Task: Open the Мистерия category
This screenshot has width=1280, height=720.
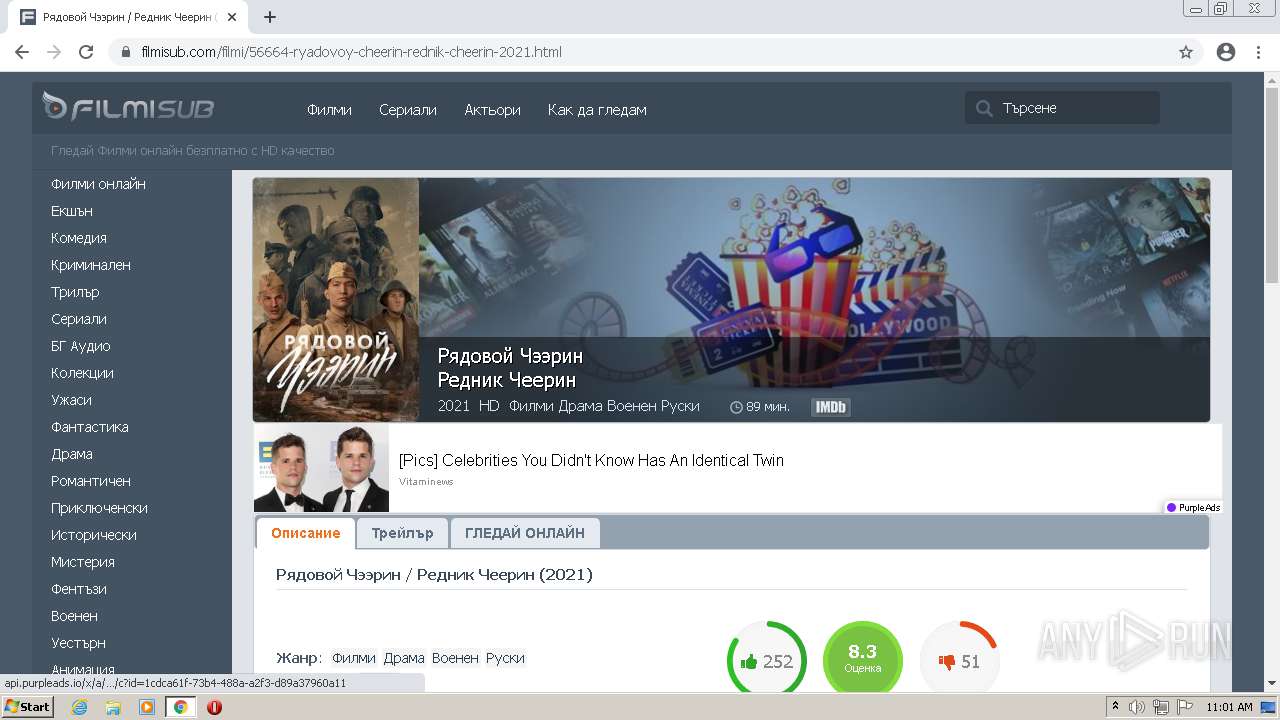Action: [x=83, y=562]
